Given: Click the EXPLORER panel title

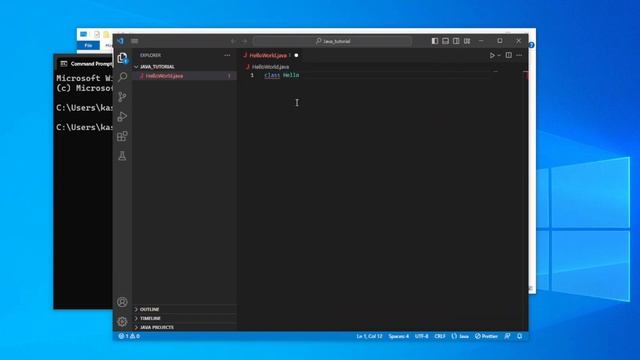Looking at the screenshot, I should pyautogui.click(x=150, y=55).
